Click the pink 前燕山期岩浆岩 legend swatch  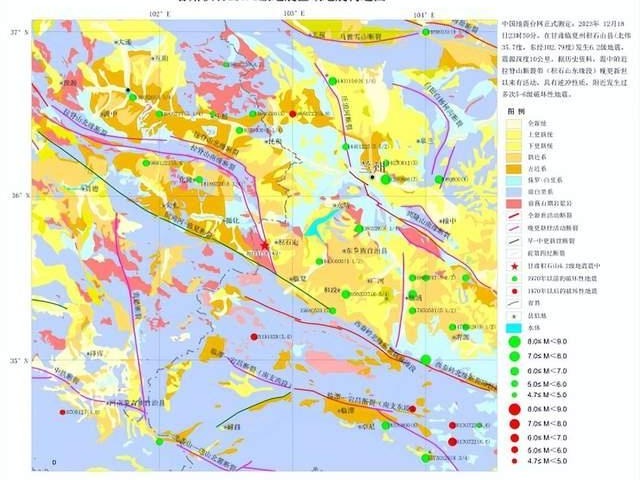point(512,203)
